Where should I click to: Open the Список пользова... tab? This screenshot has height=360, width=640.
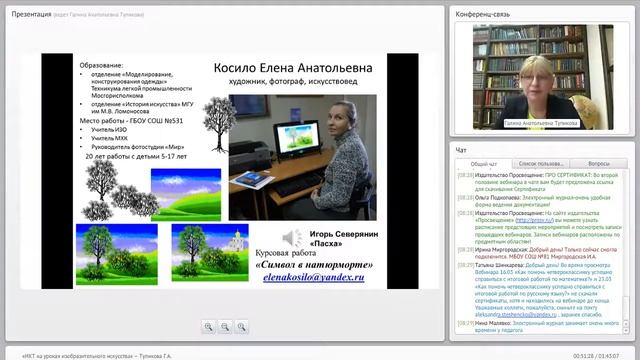click(540, 164)
